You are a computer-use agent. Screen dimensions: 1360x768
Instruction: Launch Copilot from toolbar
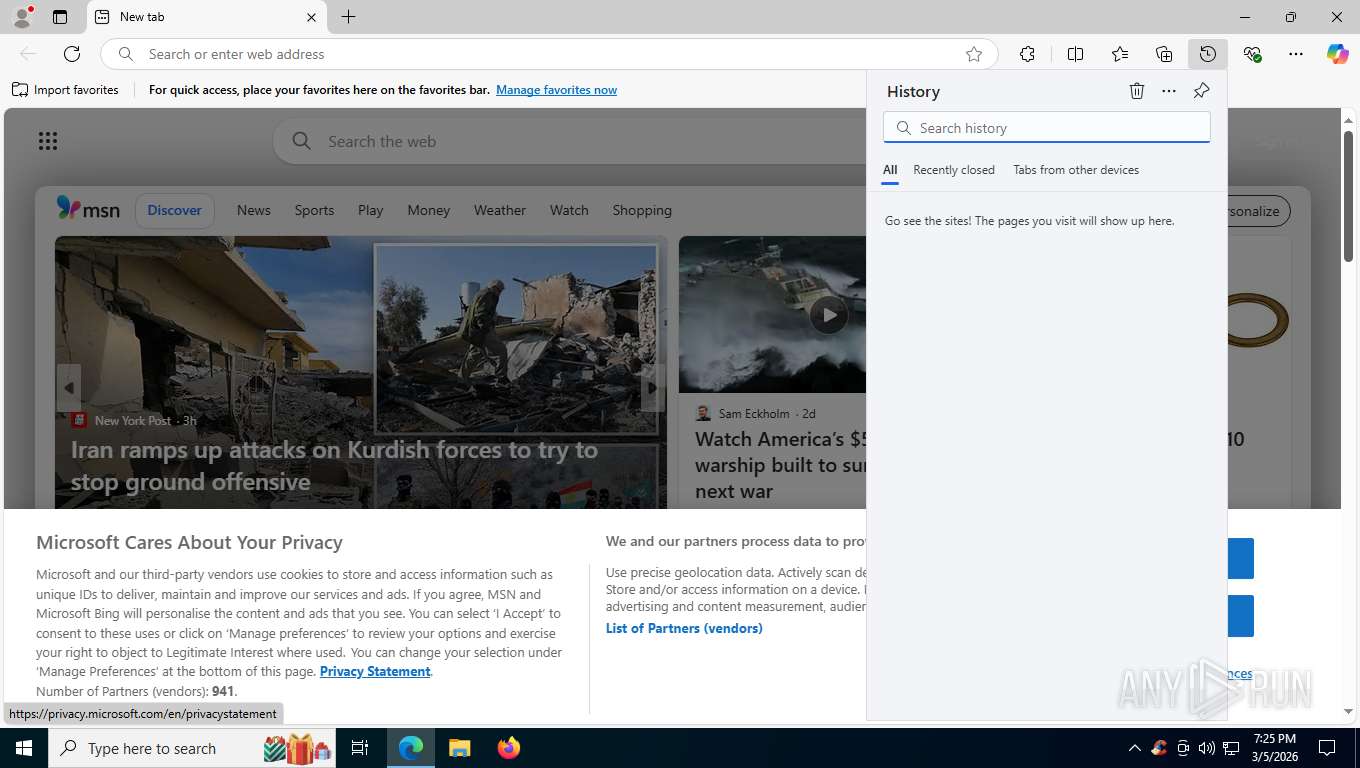pyautogui.click(x=1338, y=54)
